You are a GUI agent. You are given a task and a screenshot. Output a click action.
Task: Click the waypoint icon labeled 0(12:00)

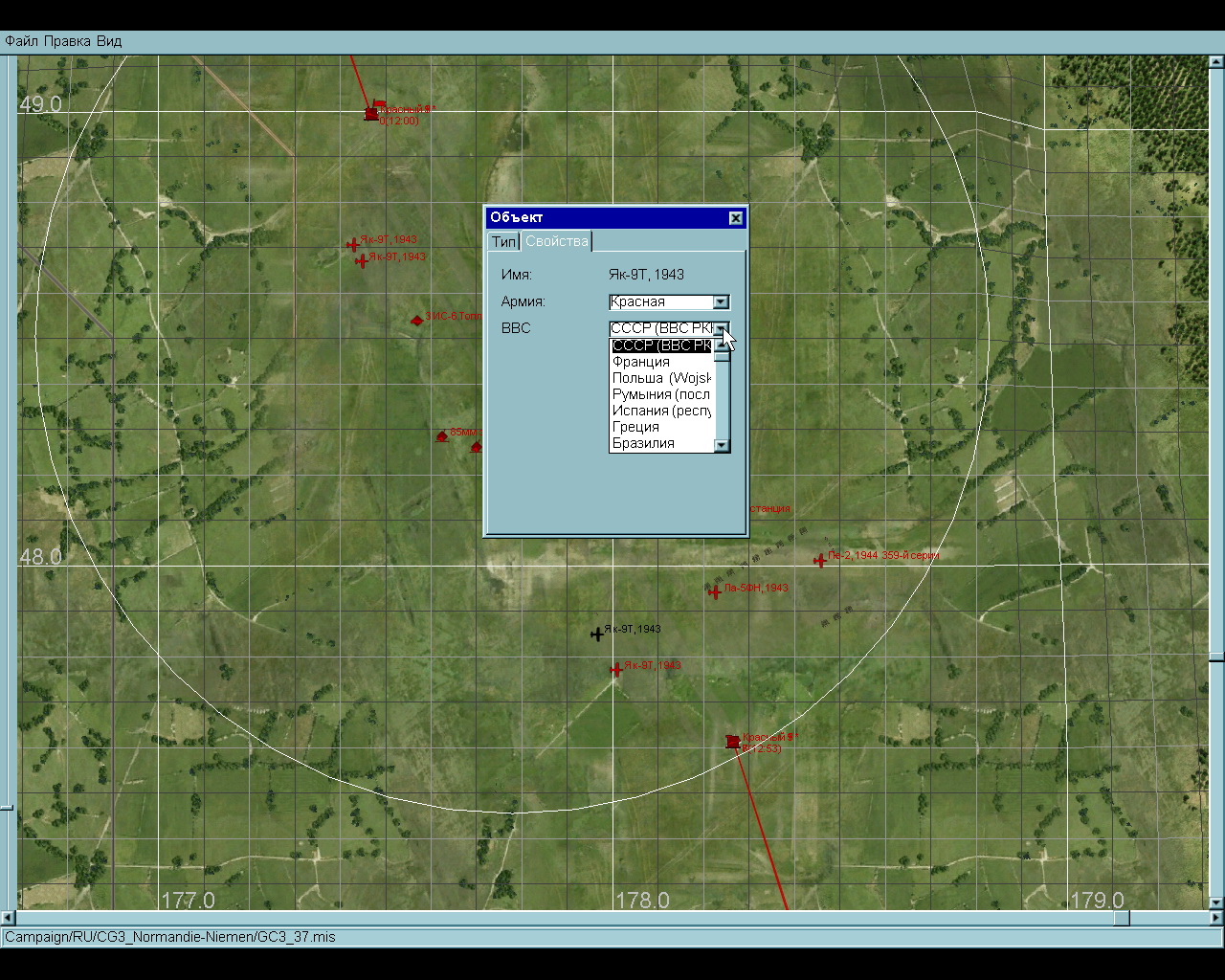(x=371, y=114)
